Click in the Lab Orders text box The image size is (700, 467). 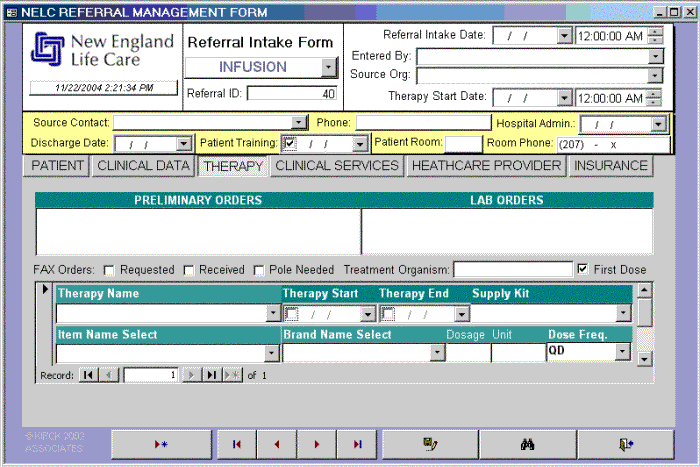coord(507,231)
